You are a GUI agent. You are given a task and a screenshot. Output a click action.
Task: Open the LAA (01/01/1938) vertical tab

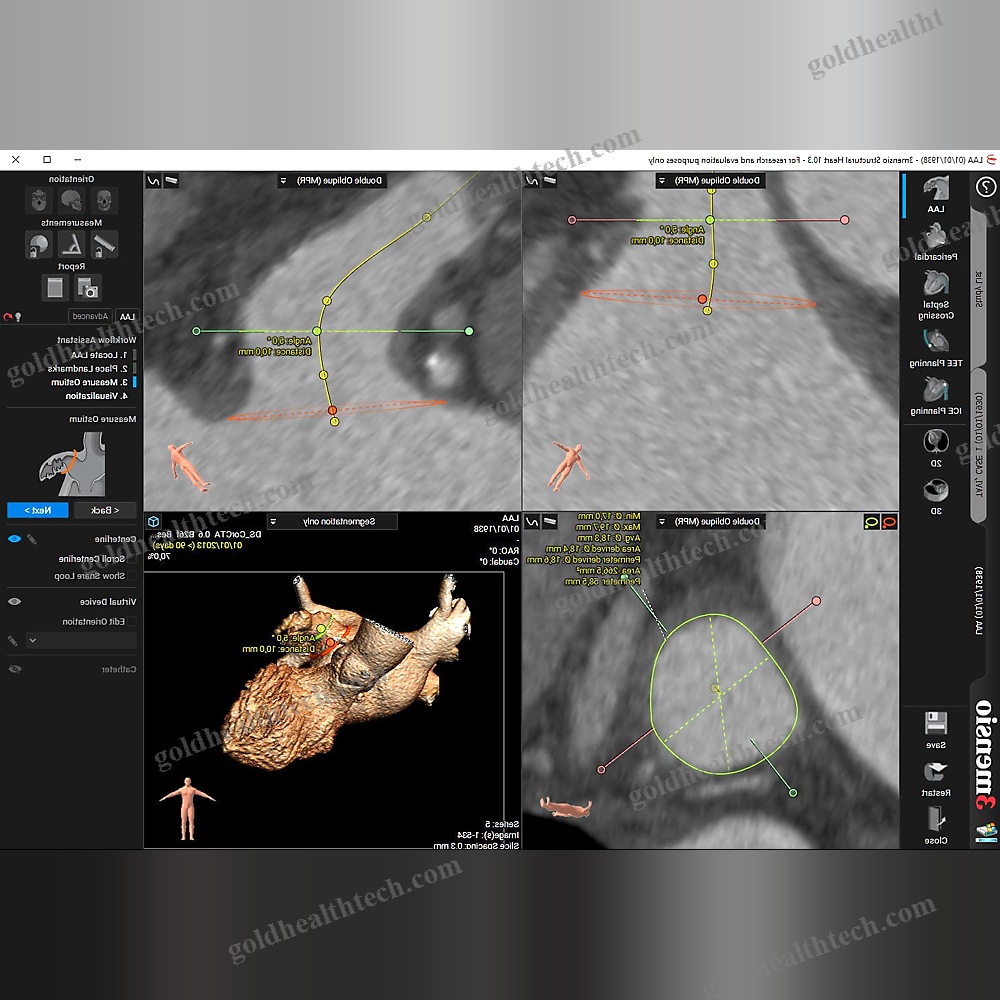[980, 601]
